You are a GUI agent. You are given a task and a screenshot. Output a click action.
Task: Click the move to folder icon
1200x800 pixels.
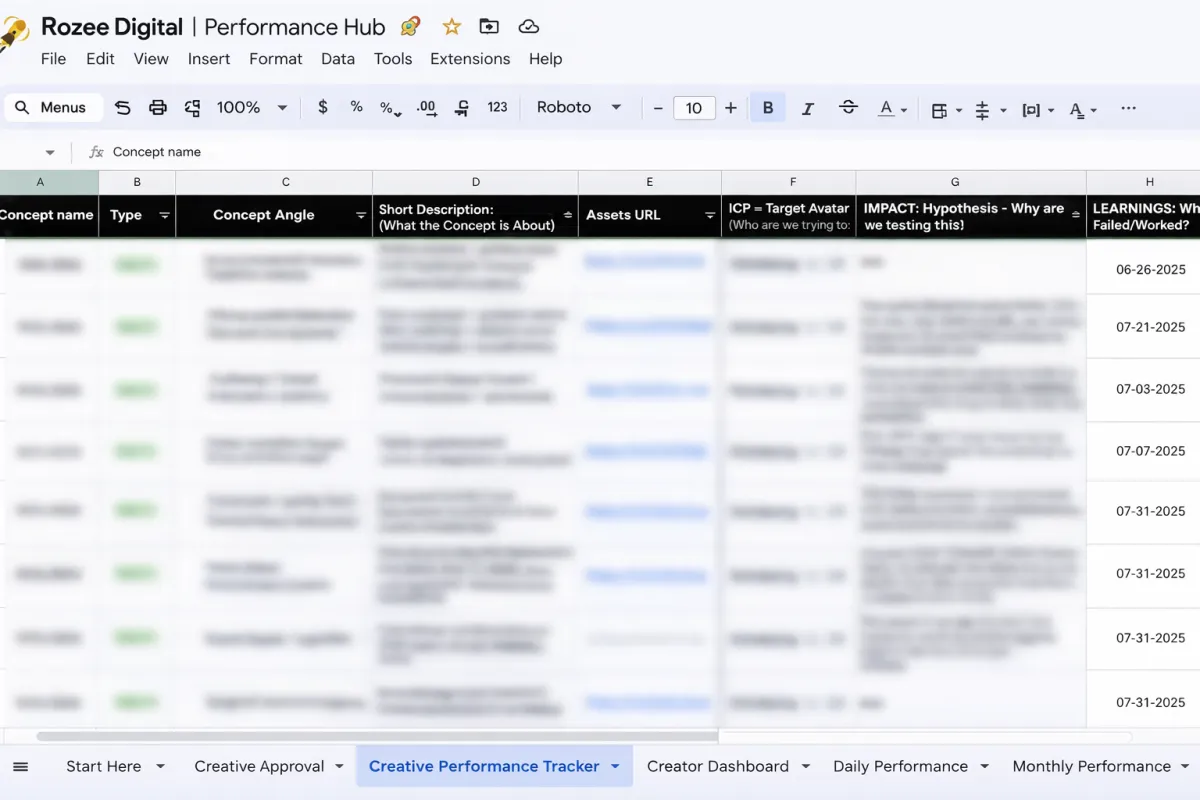(489, 27)
